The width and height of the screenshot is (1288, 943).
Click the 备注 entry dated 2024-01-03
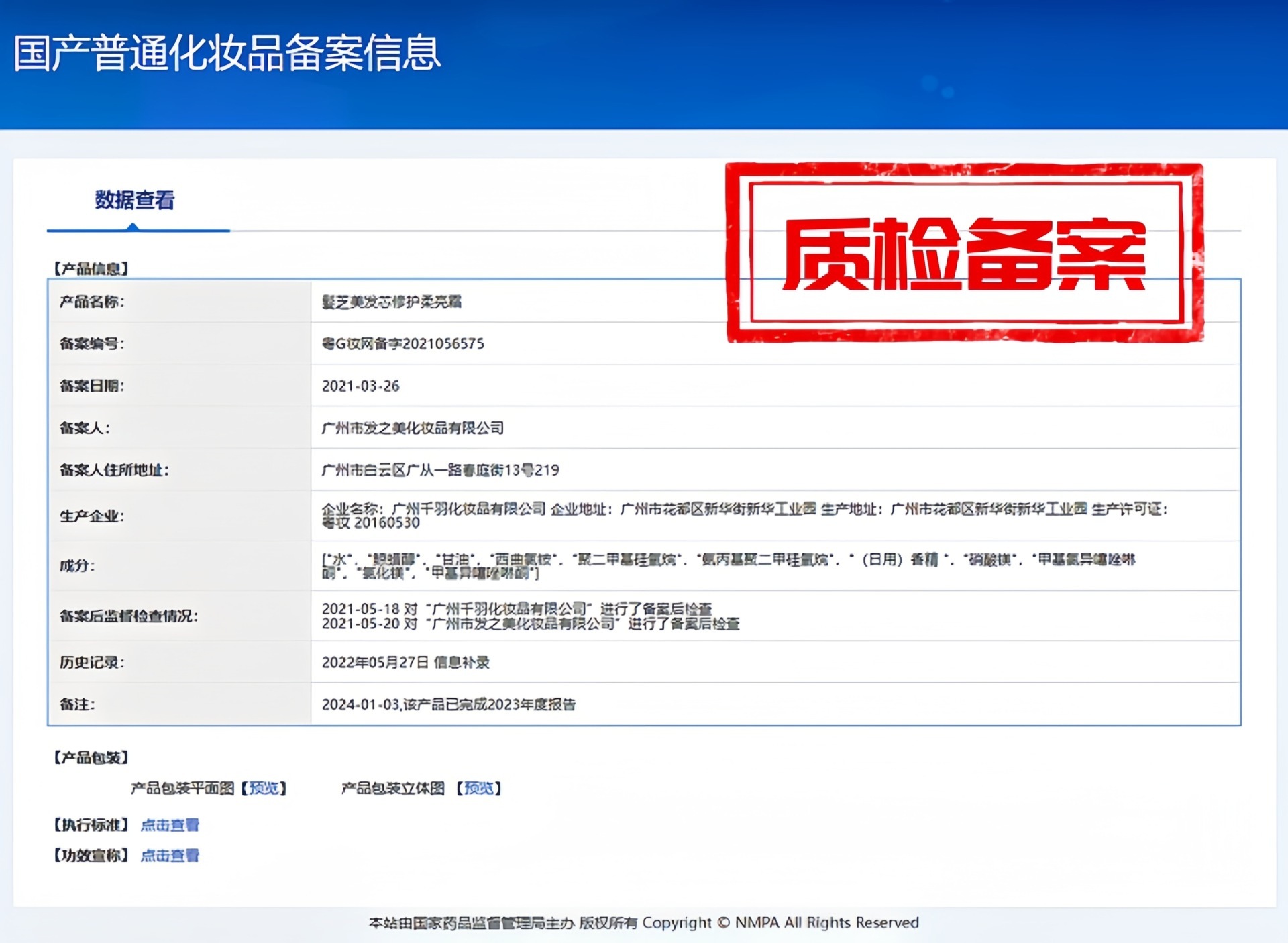[449, 704]
